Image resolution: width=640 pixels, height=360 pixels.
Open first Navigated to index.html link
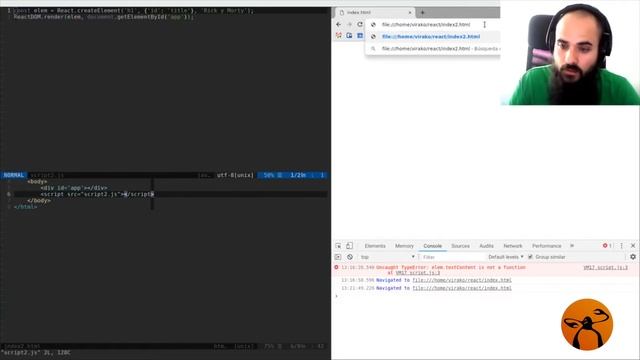[x=462, y=280]
